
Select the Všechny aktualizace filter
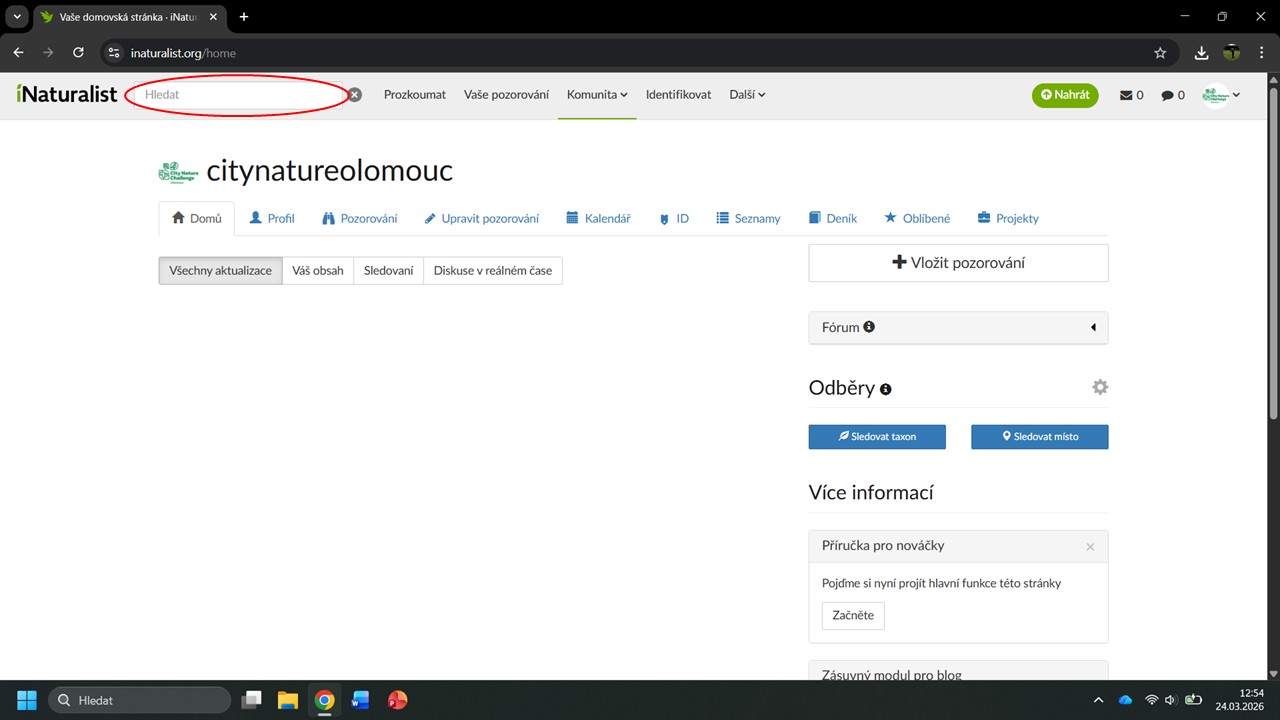tap(220, 270)
